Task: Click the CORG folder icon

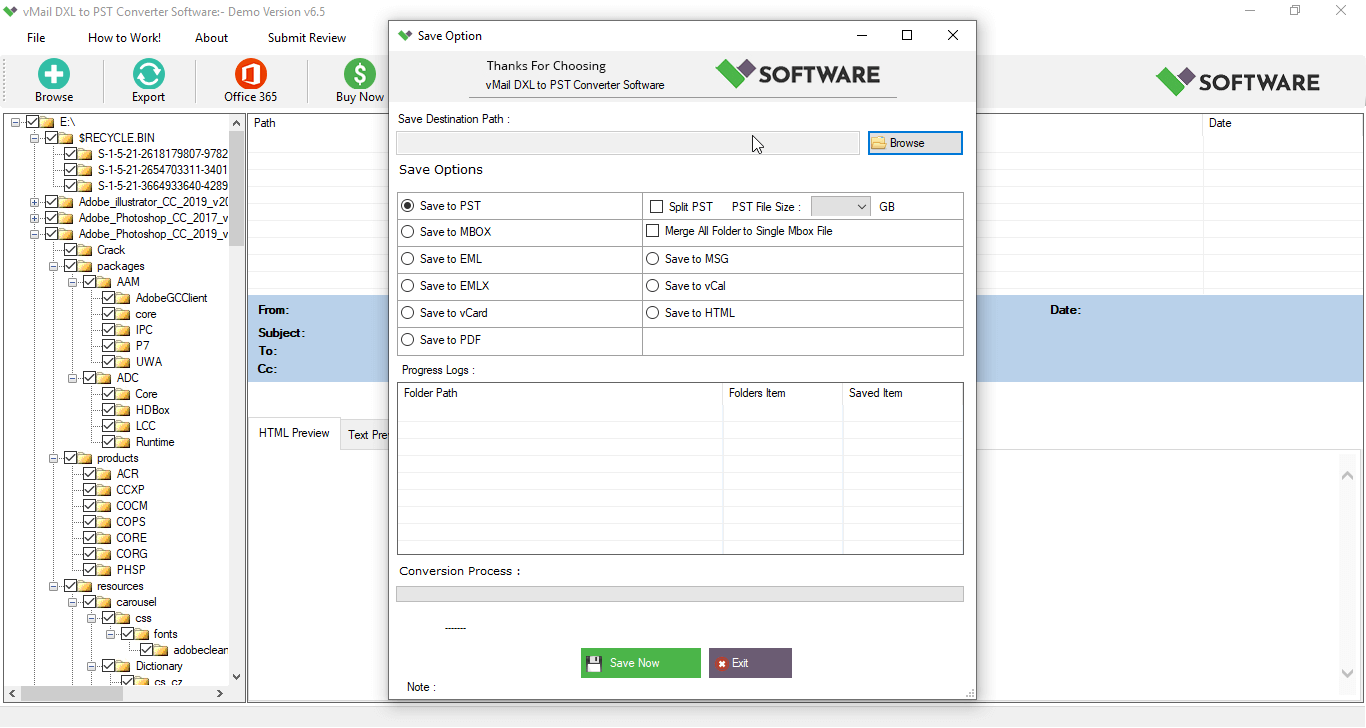Action: (105, 554)
